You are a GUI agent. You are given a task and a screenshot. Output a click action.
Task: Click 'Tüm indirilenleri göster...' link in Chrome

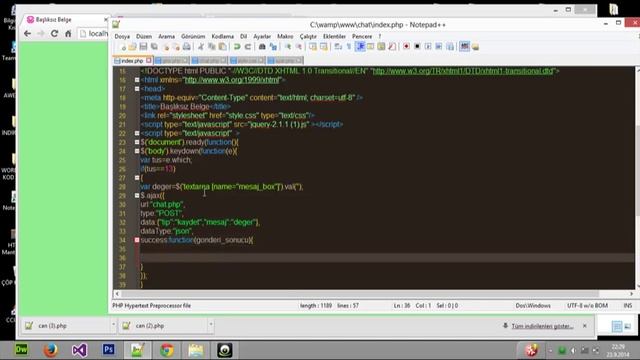(x=542, y=326)
